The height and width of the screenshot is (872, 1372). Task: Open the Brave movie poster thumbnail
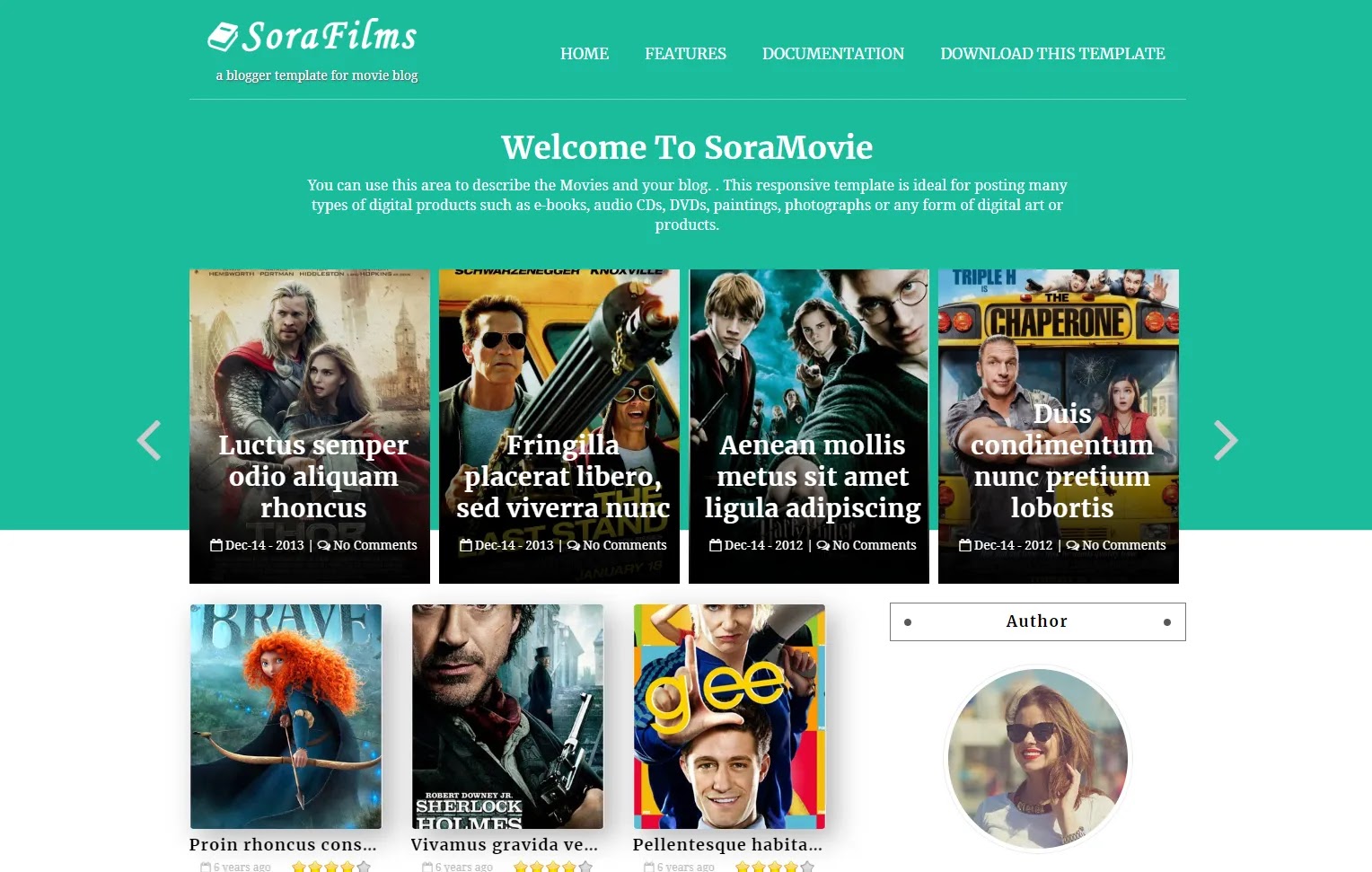coord(286,716)
